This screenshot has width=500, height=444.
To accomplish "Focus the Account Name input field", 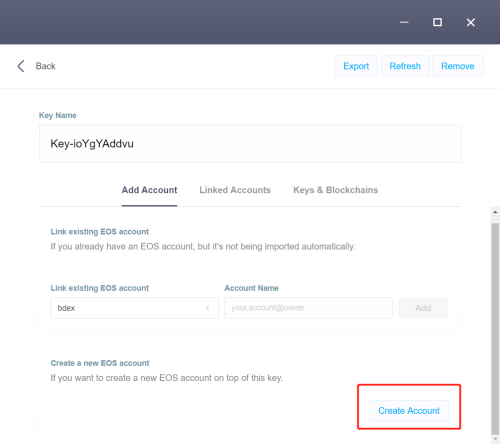I will pyautogui.click(x=308, y=308).
